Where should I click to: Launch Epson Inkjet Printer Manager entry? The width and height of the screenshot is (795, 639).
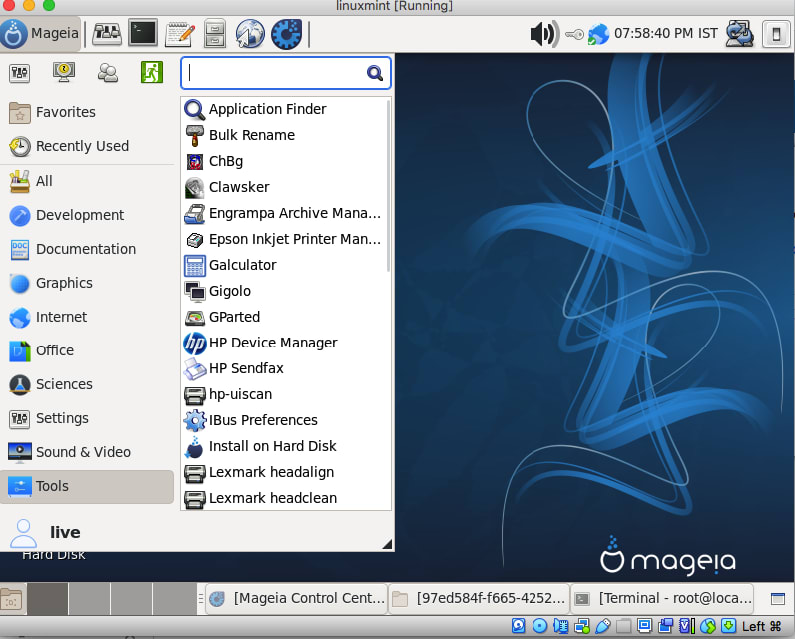click(x=284, y=239)
